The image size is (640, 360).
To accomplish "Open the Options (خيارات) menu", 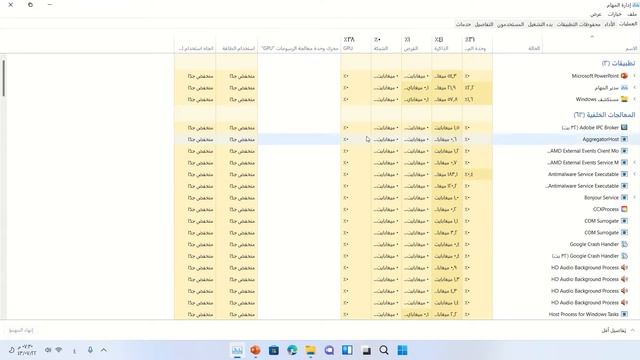I will (614, 14).
